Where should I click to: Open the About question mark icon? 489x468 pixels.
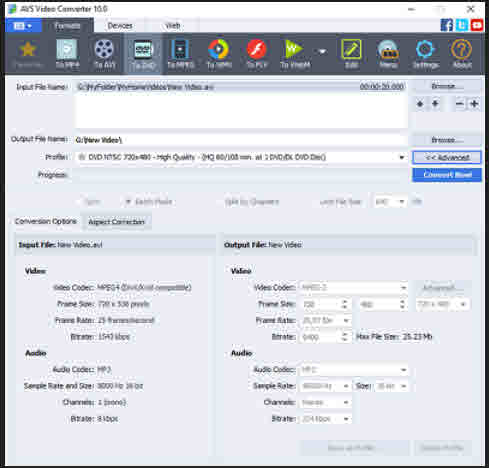tap(462, 54)
